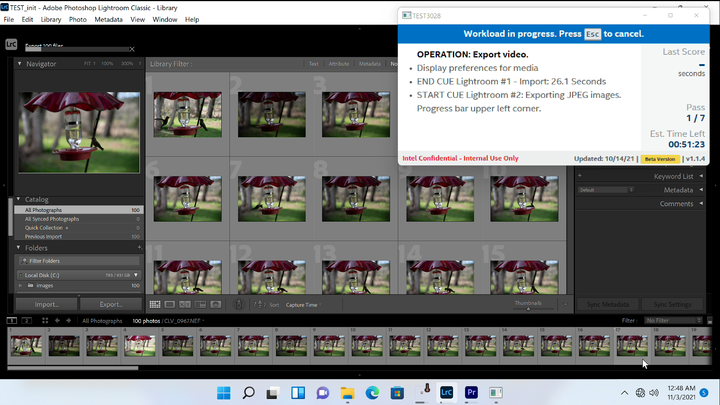The height and width of the screenshot is (405, 720).
Task: Open the Help menu
Action: click(x=192, y=19)
